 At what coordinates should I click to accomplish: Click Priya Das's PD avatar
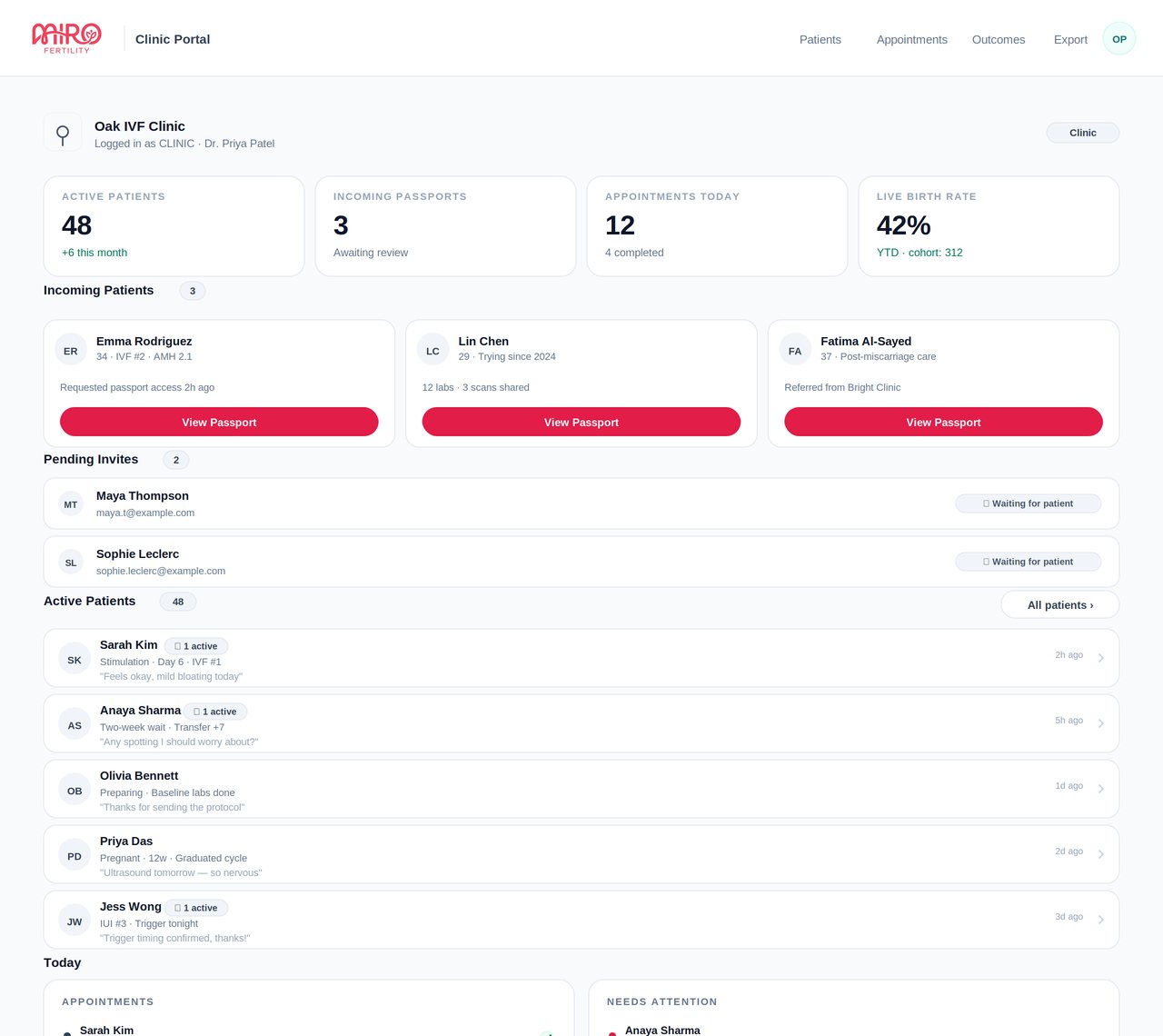pyautogui.click(x=75, y=856)
